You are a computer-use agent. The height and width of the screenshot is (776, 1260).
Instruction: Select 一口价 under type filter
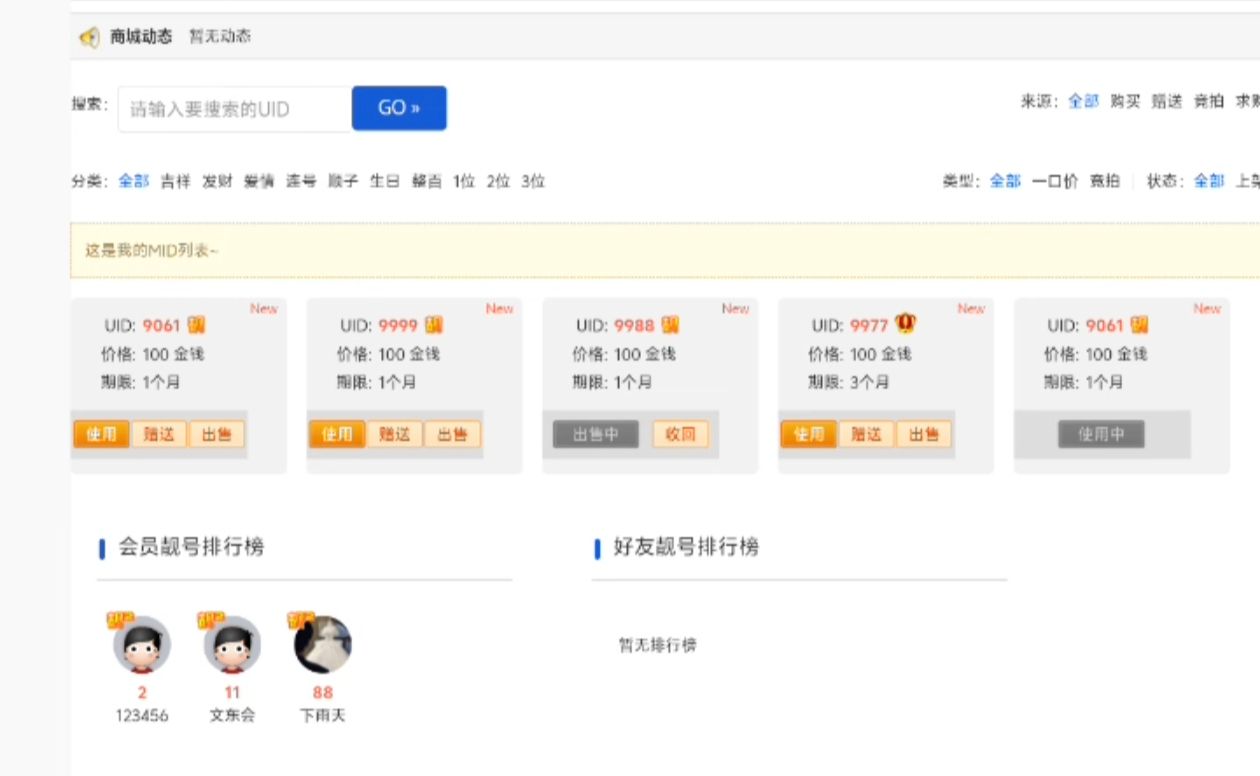[1055, 182]
